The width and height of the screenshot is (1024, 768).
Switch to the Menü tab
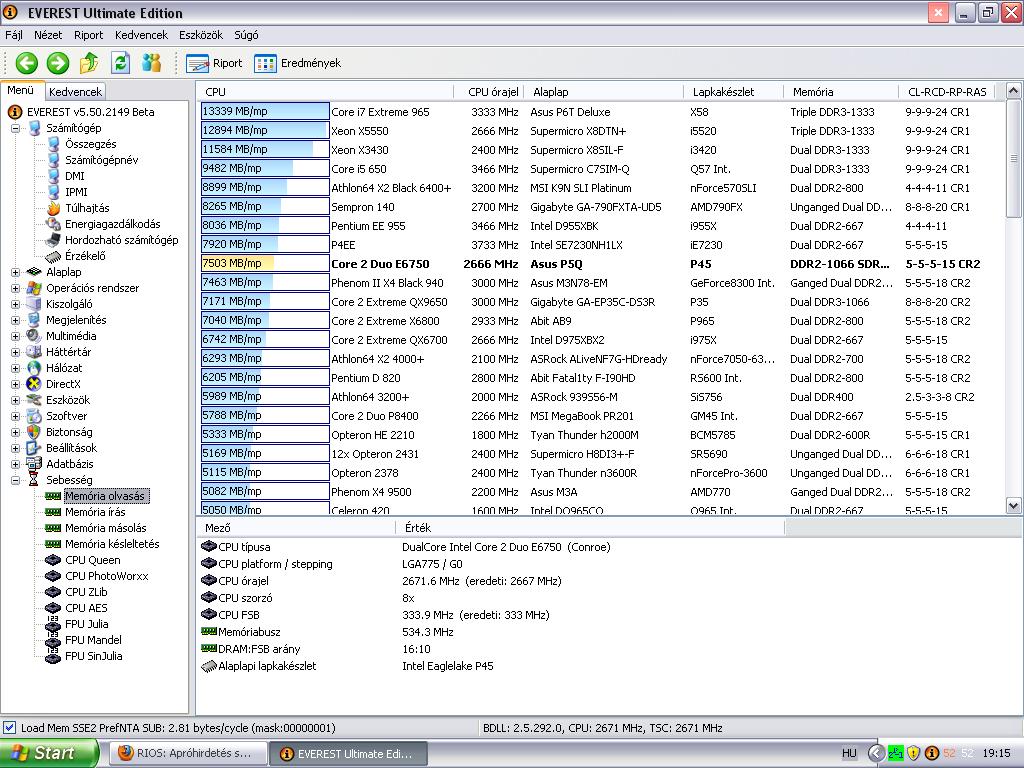click(21, 91)
